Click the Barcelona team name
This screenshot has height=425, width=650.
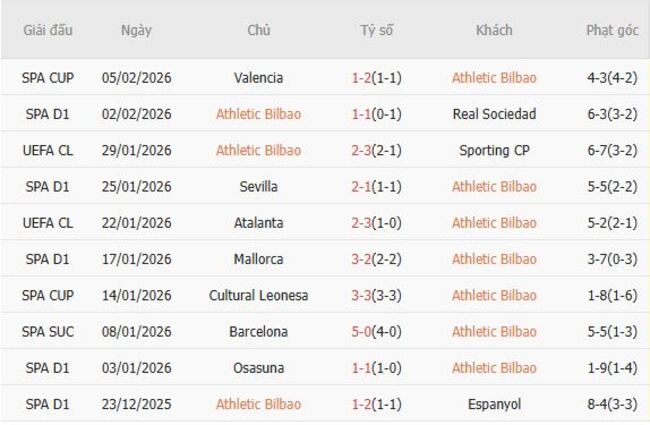click(x=258, y=331)
